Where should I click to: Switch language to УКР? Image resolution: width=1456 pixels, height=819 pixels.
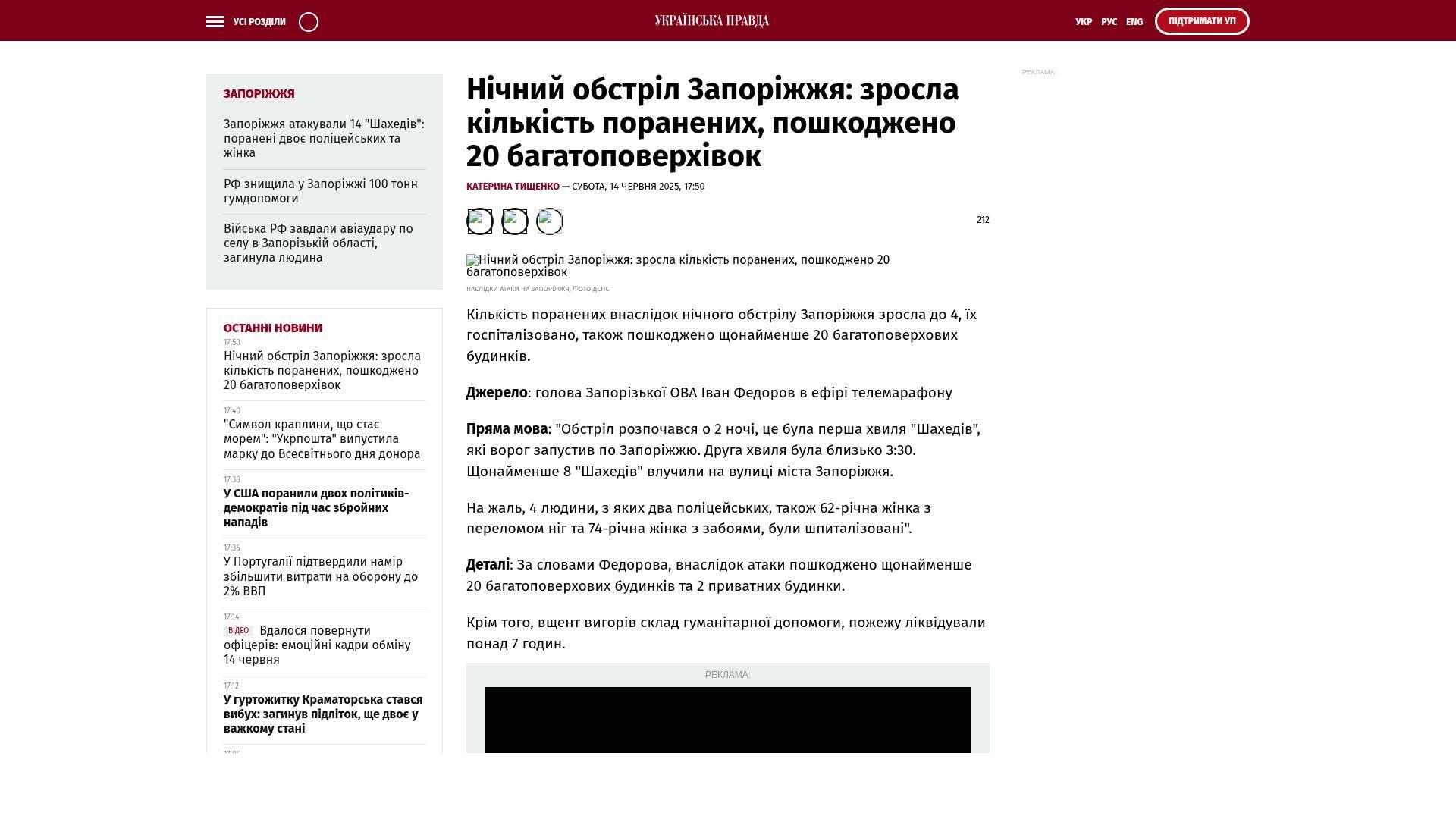[x=1084, y=22]
